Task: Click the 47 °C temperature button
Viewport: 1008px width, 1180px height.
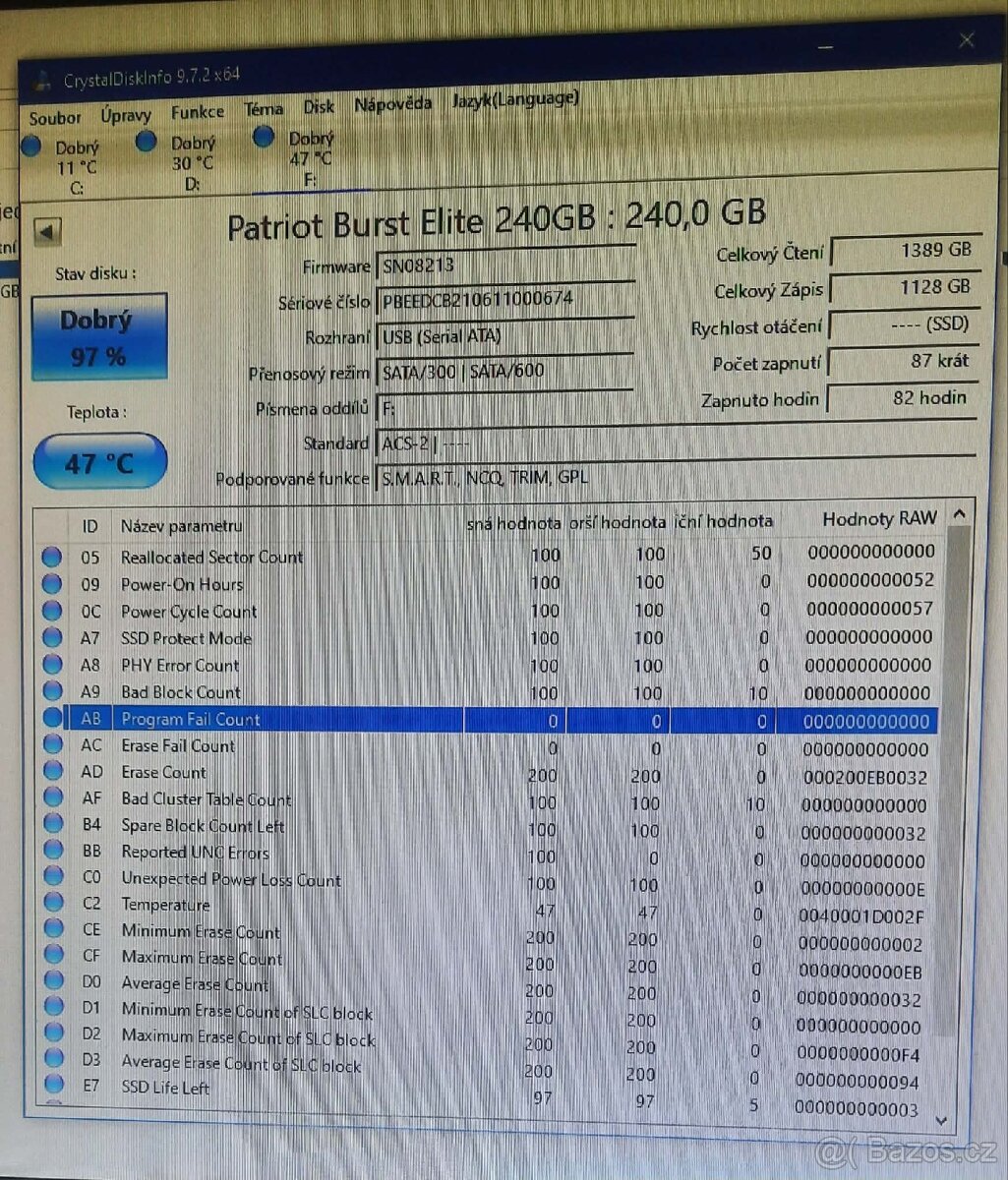Action: click(x=98, y=460)
